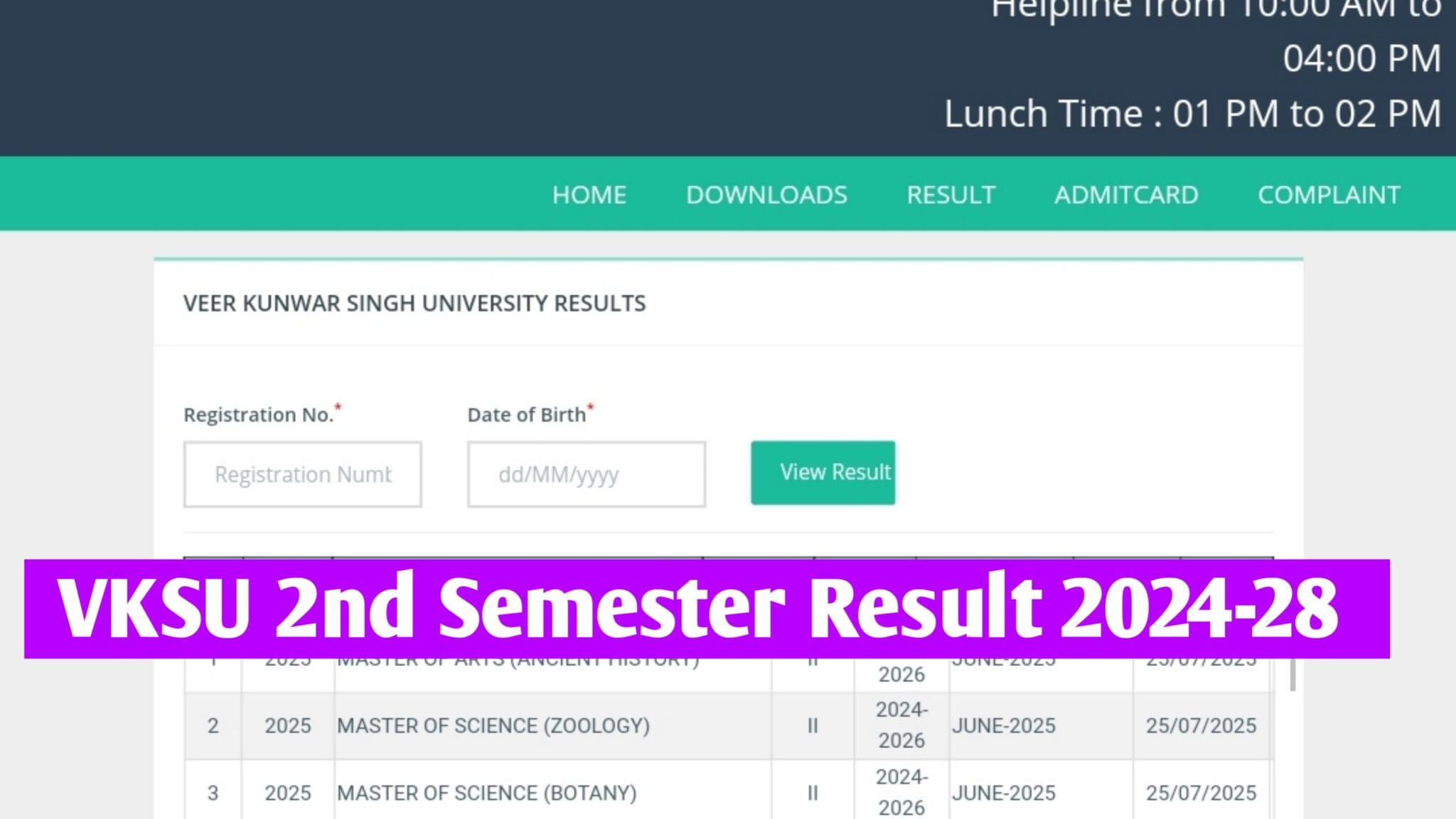The height and width of the screenshot is (819, 1456).
Task: Click the Lunch Time helpline text
Action: tap(1192, 112)
